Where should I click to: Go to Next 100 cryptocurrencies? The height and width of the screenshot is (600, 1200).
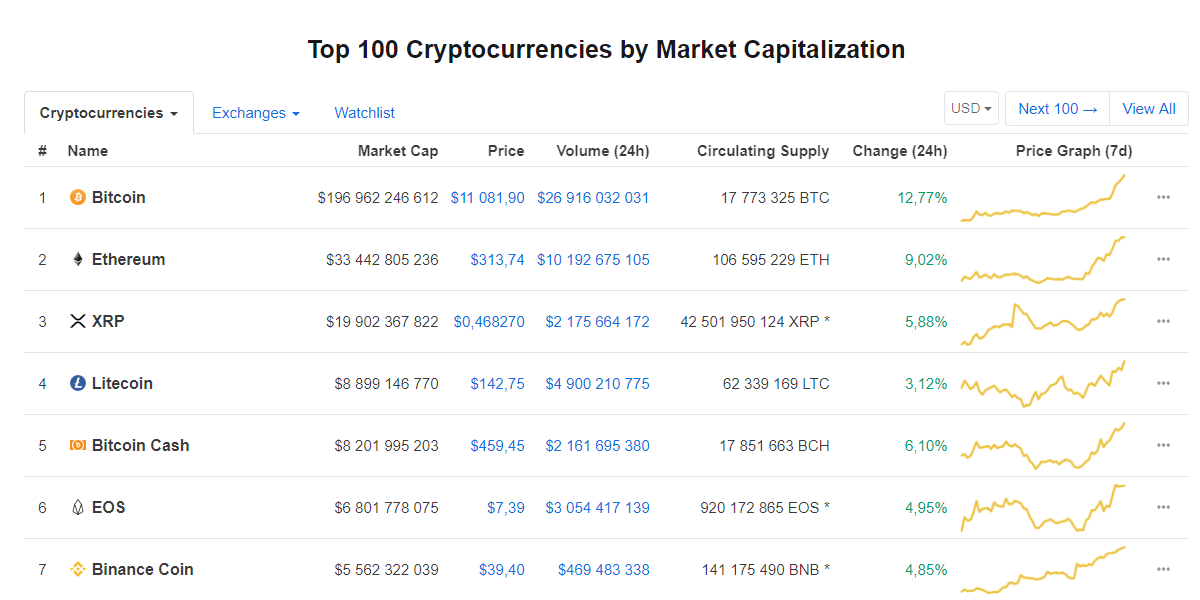[1058, 109]
